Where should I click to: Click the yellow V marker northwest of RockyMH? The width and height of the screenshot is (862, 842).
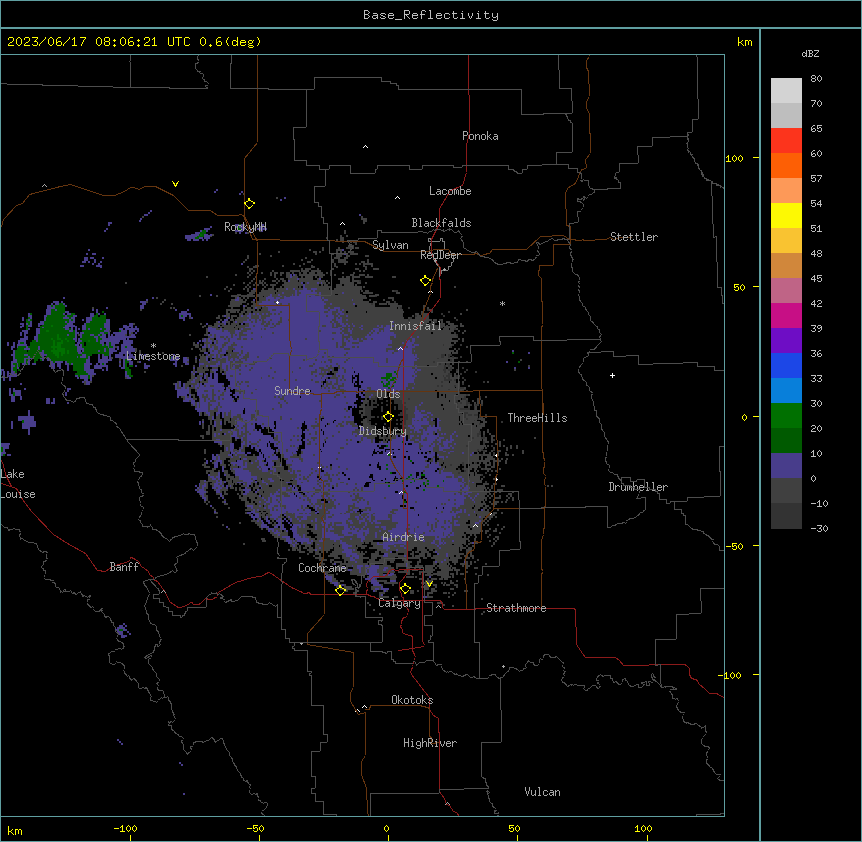(175, 184)
